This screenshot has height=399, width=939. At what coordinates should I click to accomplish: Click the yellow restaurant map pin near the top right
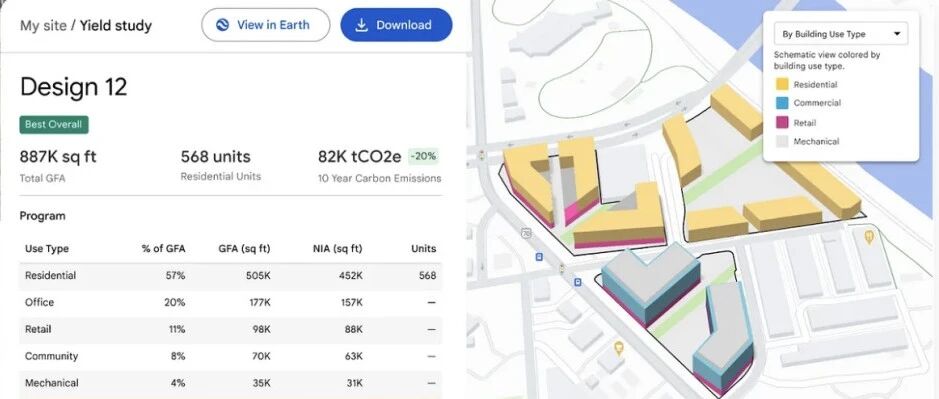(x=869, y=237)
